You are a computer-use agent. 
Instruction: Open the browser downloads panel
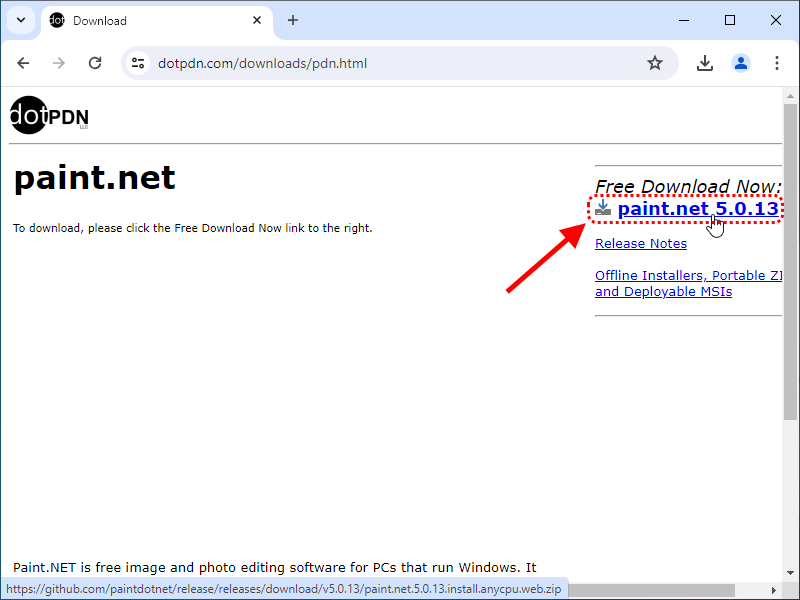pos(705,63)
